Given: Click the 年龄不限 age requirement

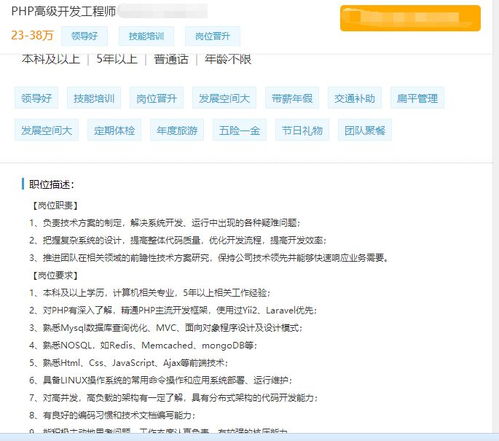Looking at the screenshot, I should point(228,59).
